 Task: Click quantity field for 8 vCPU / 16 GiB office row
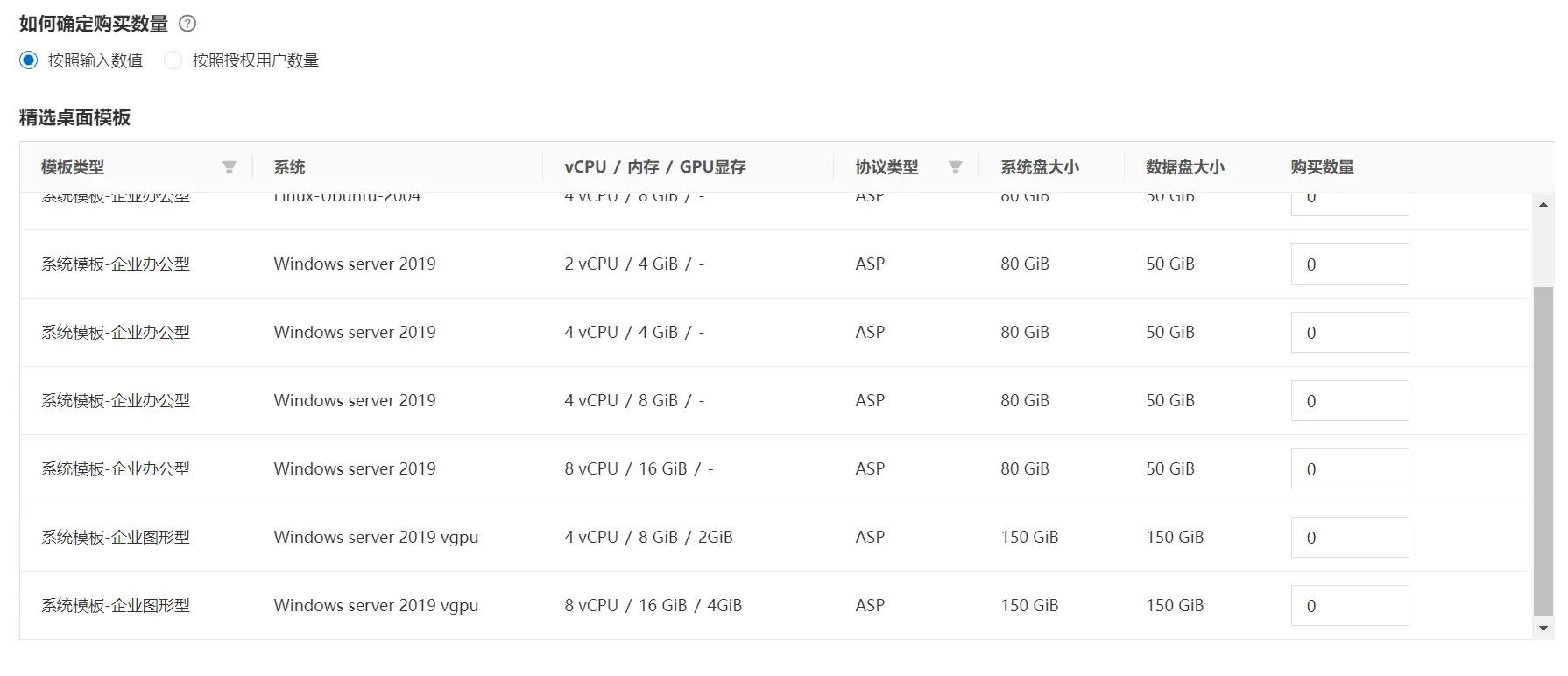click(x=1349, y=469)
